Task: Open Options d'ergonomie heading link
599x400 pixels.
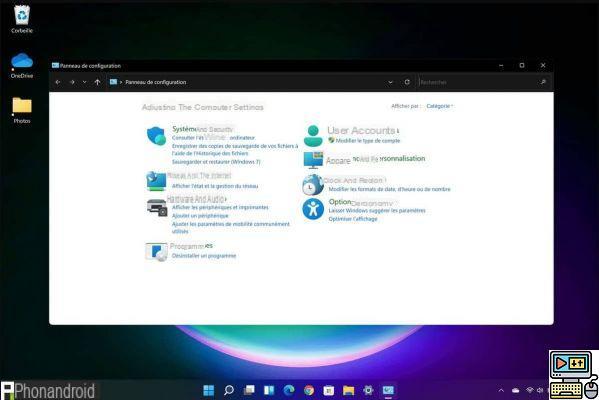Action: tap(361, 202)
